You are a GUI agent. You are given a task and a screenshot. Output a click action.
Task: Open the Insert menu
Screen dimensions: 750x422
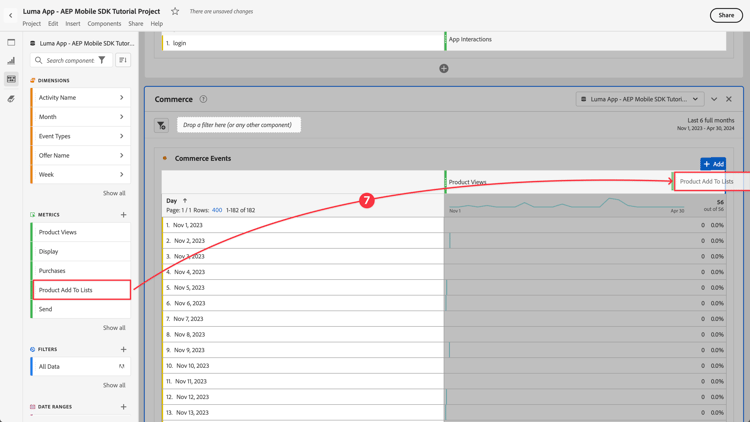pos(73,23)
